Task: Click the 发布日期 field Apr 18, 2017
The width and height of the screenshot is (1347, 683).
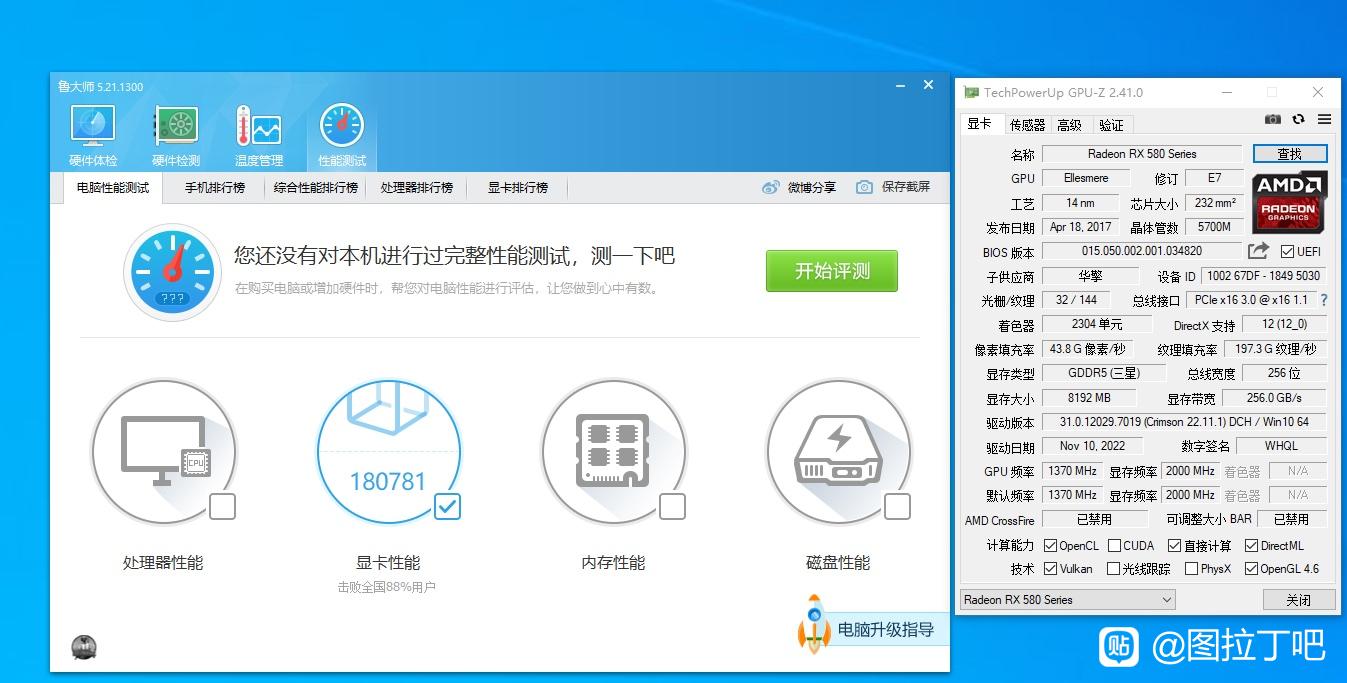Action: tap(1082, 227)
